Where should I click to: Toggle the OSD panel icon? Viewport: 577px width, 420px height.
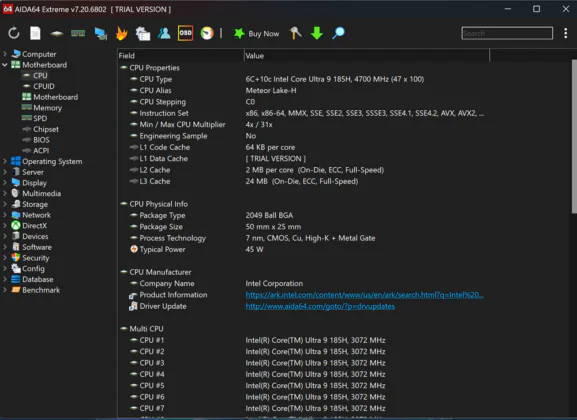tap(185, 33)
